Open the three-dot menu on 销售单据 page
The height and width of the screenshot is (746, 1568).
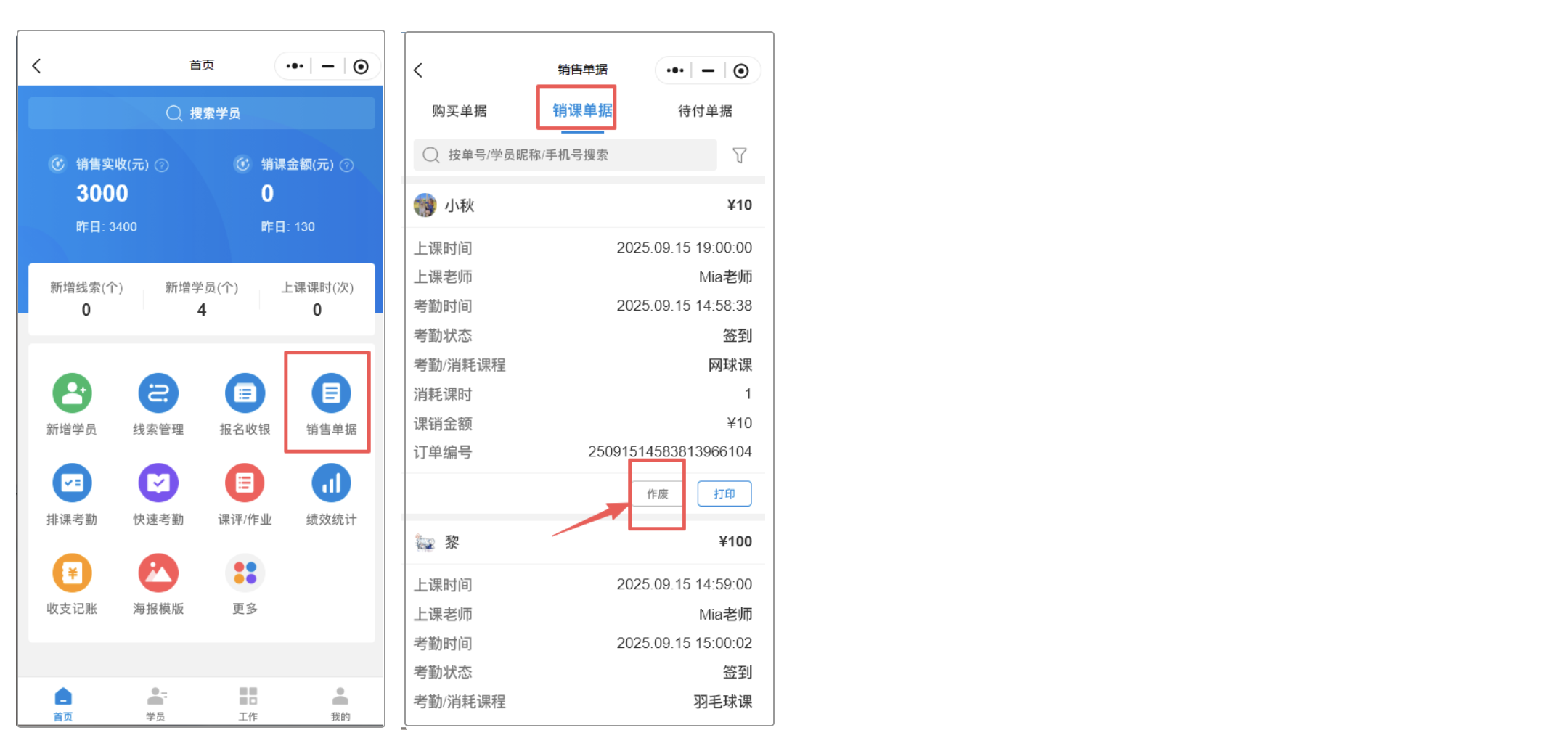(x=674, y=70)
